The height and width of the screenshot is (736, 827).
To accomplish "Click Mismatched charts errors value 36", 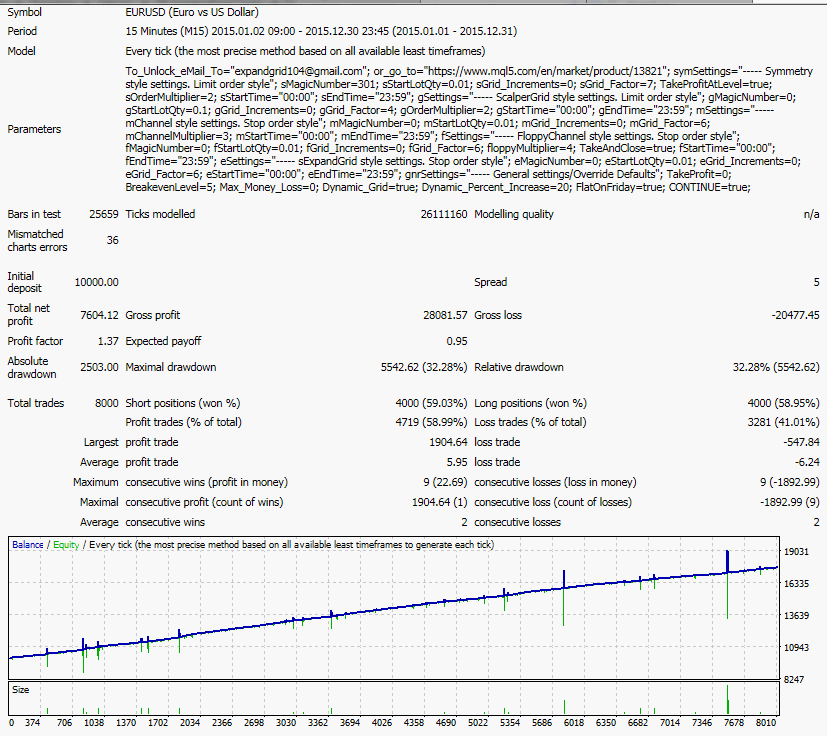I will coord(112,240).
